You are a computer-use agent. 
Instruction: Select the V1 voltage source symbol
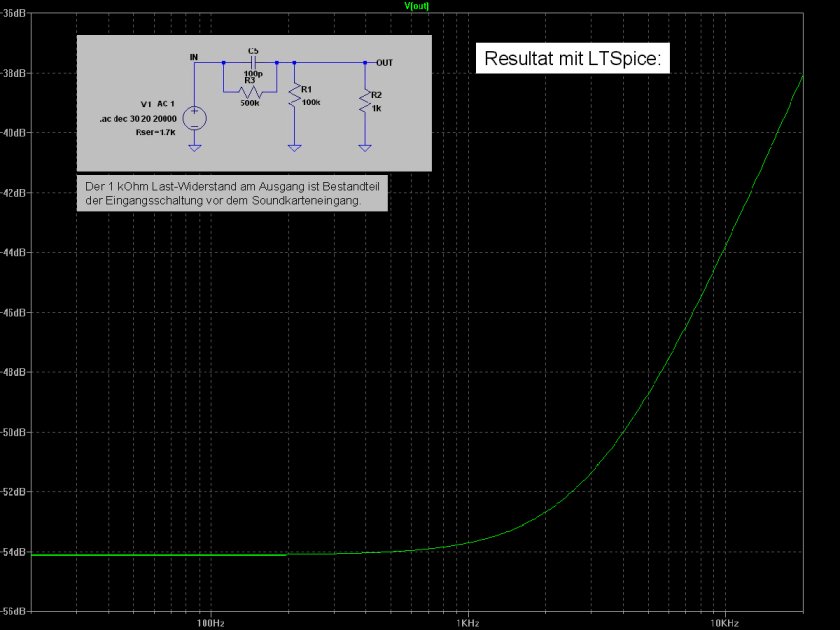click(x=195, y=119)
